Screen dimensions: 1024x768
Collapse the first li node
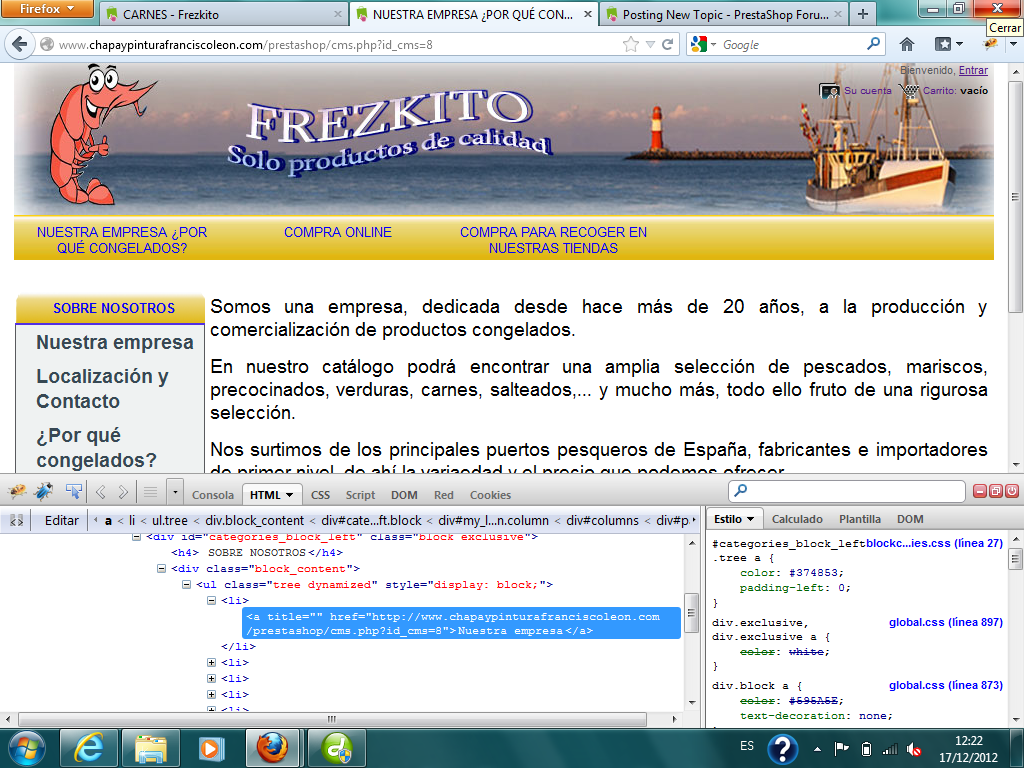point(211,600)
